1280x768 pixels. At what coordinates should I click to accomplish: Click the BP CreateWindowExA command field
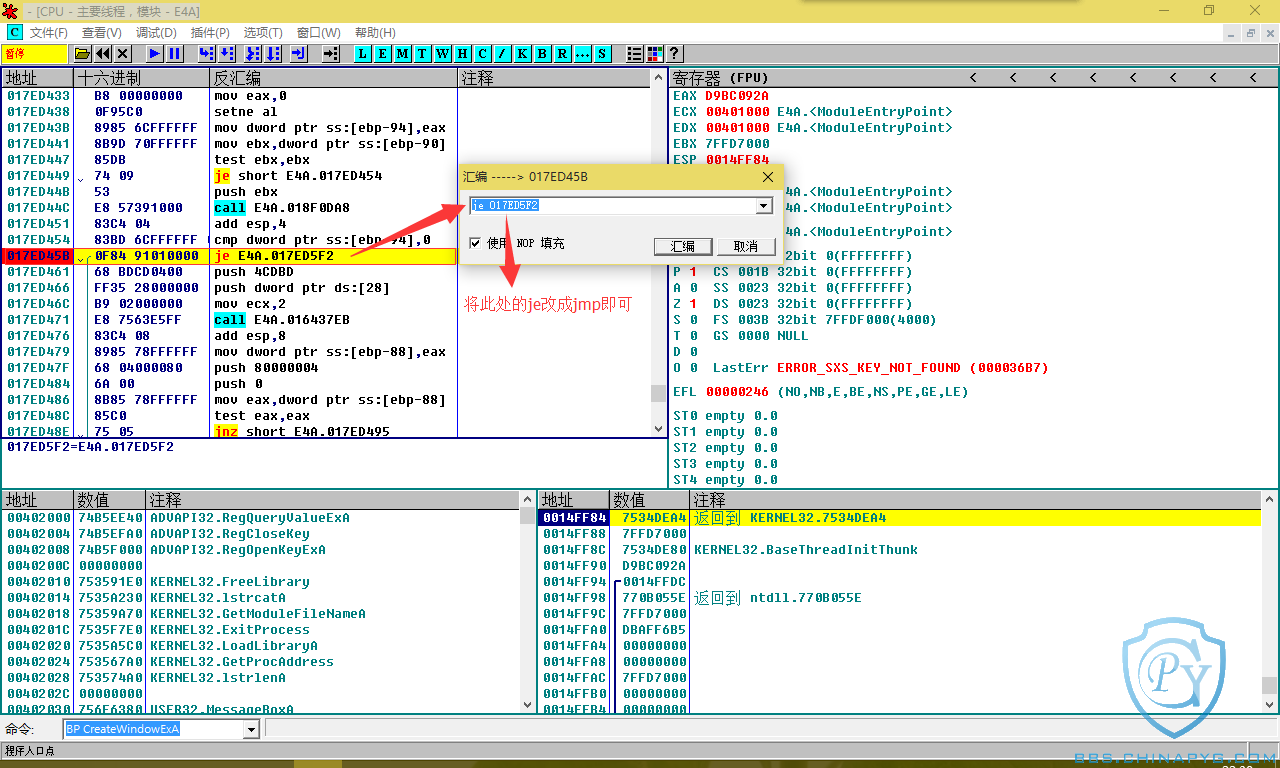click(x=154, y=729)
